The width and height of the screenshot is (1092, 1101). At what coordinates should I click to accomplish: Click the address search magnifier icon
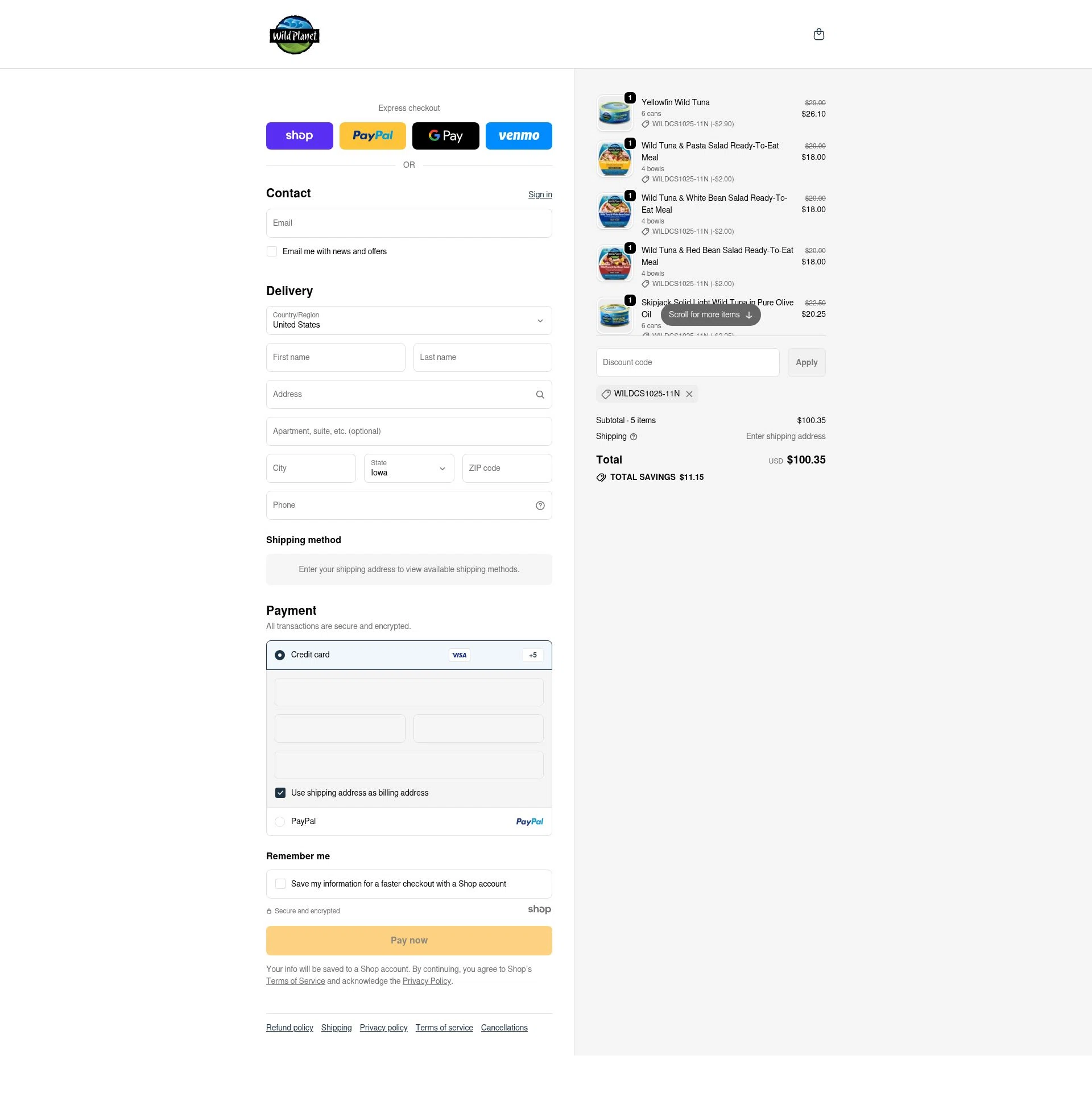pyautogui.click(x=539, y=394)
